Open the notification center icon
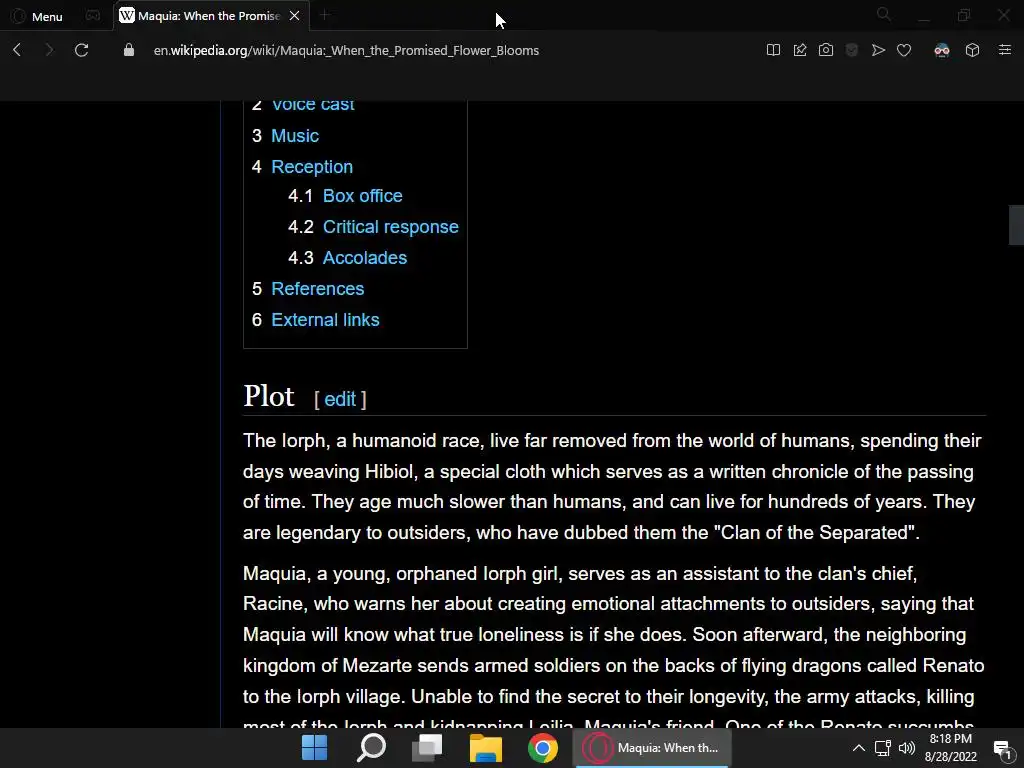Viewport: 1024px width, 768px height. (x=1002, y=748)
